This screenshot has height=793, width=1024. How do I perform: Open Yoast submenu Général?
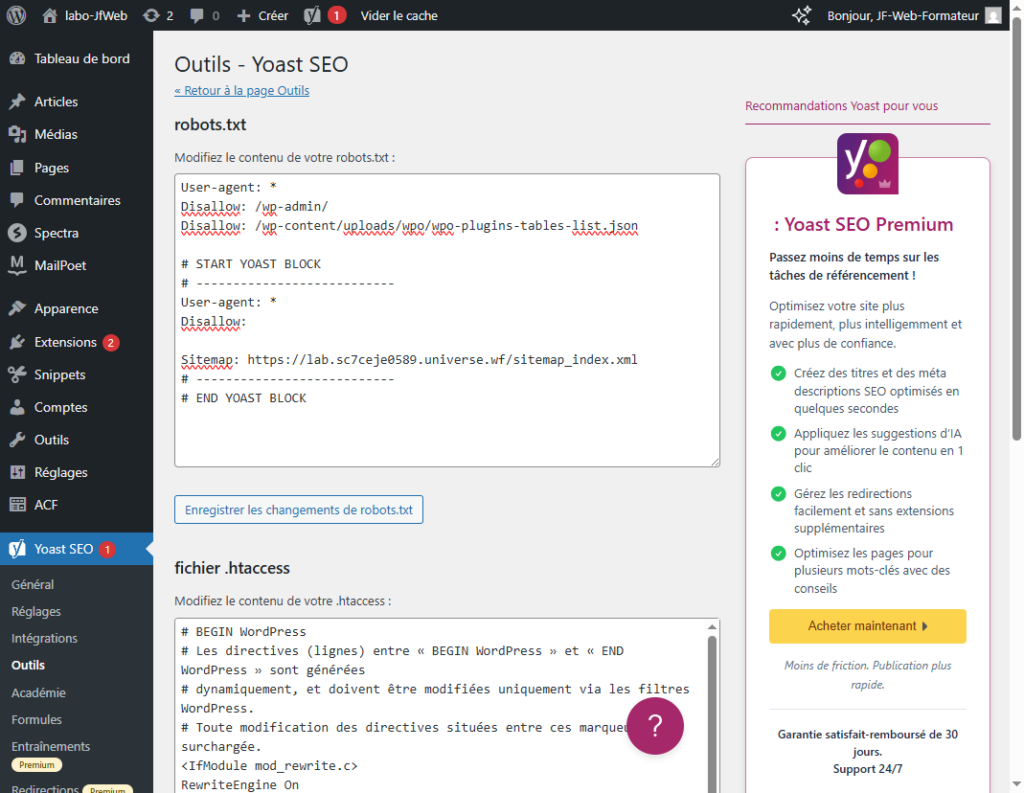click(x=33, y=585)
